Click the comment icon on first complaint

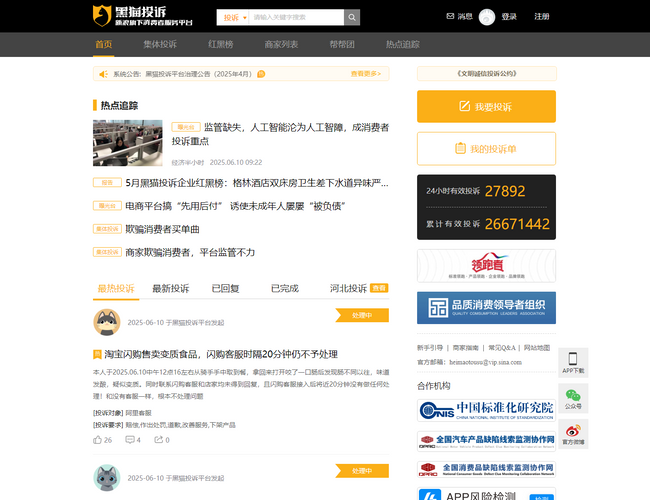pos(131,439)
